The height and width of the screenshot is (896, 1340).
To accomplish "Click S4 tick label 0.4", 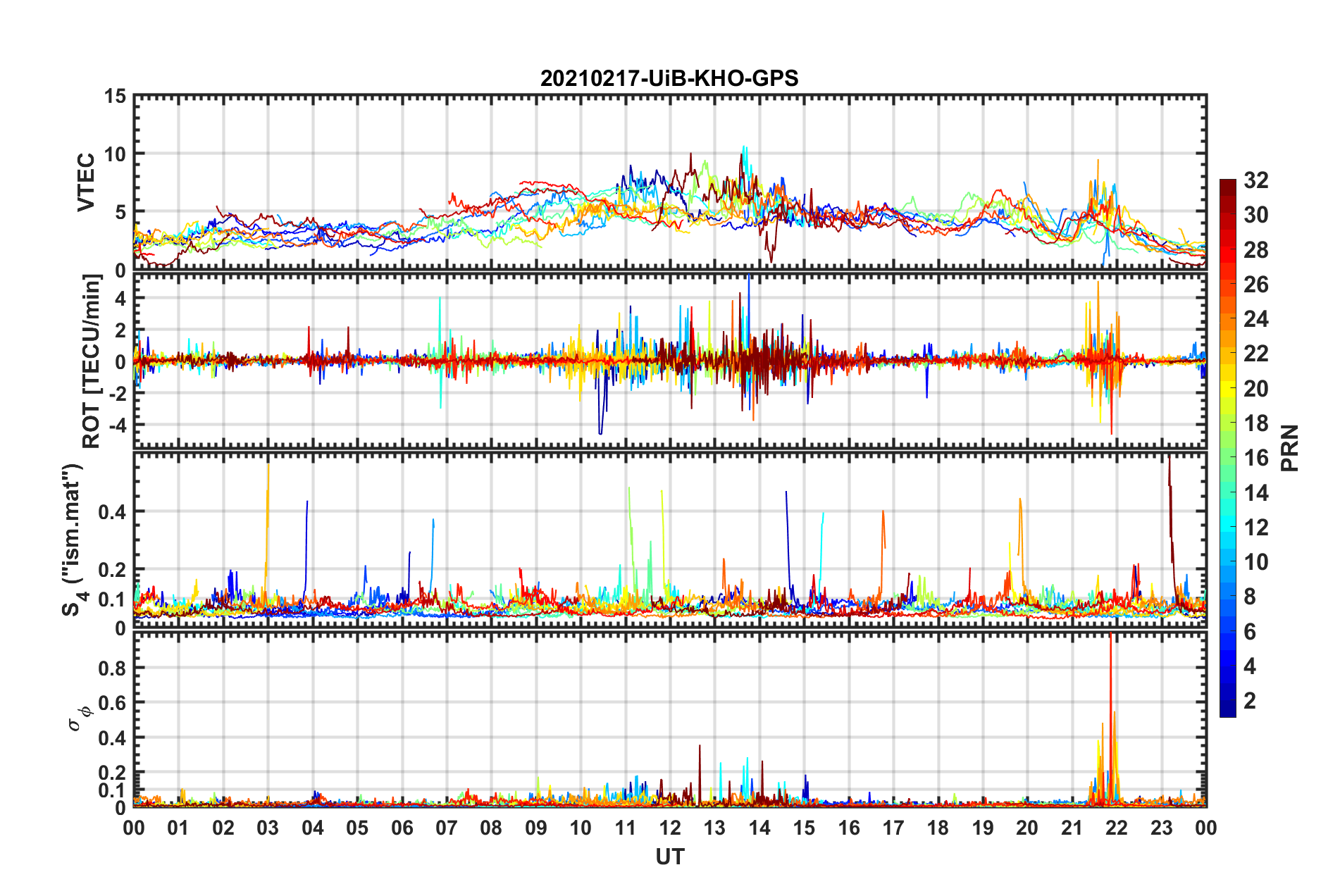I will coord(112,512).
